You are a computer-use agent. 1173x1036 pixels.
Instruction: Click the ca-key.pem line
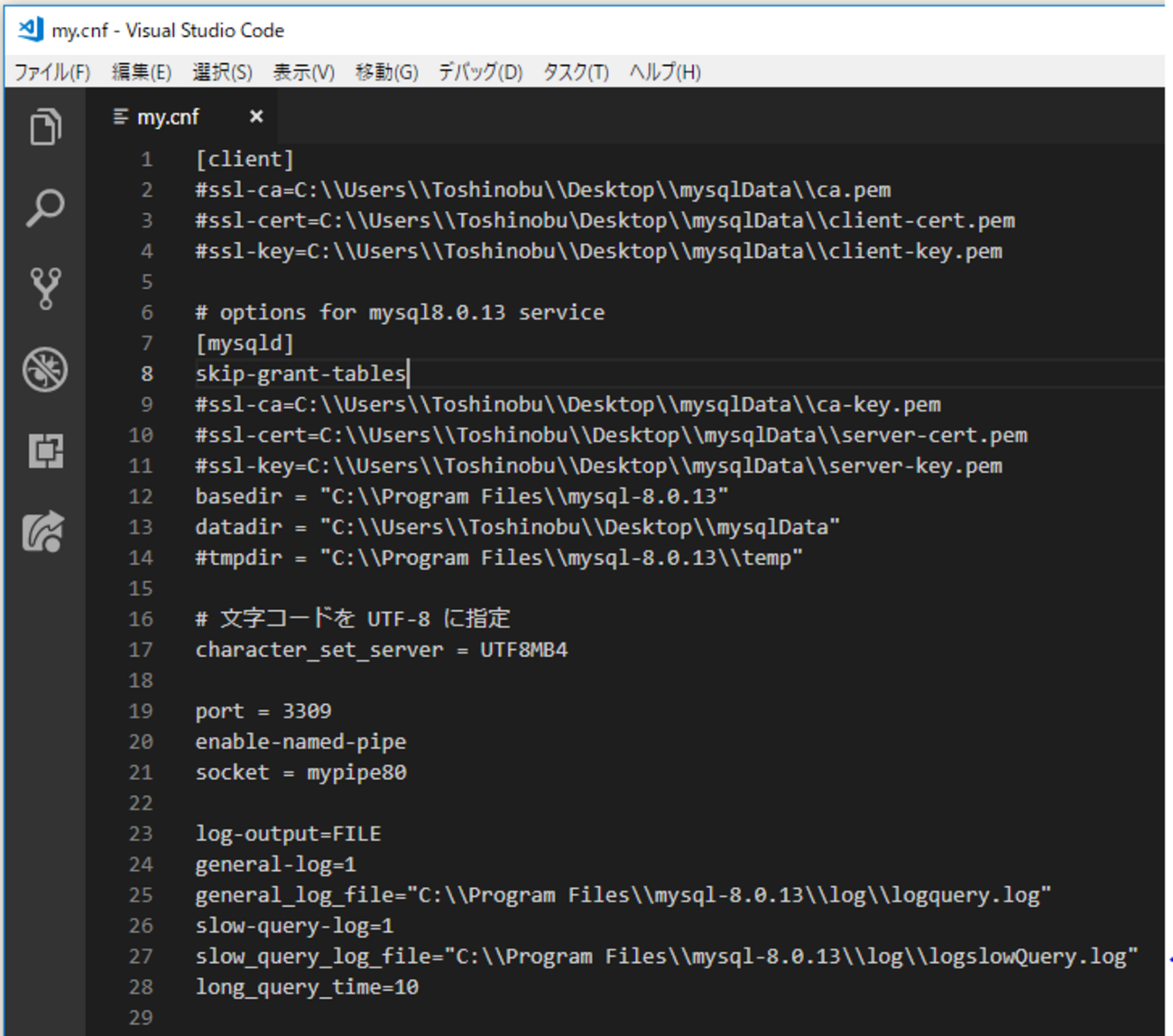[568, 405]
